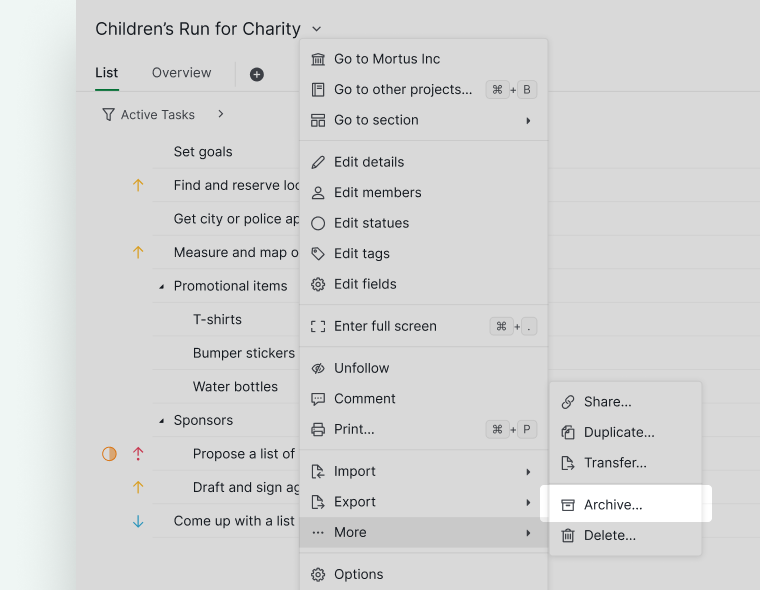Click the circle icon for Edit statuses
Screen dimensions: 760x590
318,223
